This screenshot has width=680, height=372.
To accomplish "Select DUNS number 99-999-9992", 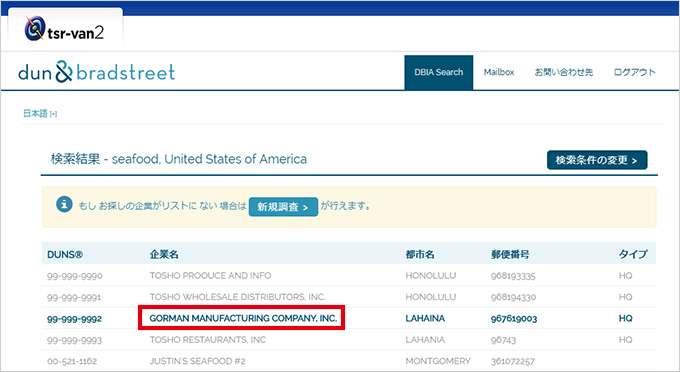I will pyautogui.click(x=74, y=319).
